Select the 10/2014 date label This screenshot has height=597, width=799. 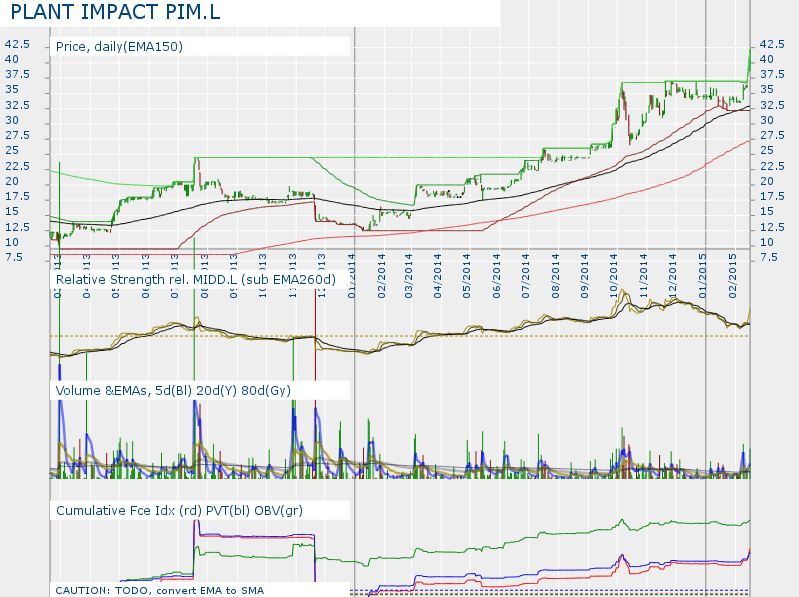pos(614,271)
